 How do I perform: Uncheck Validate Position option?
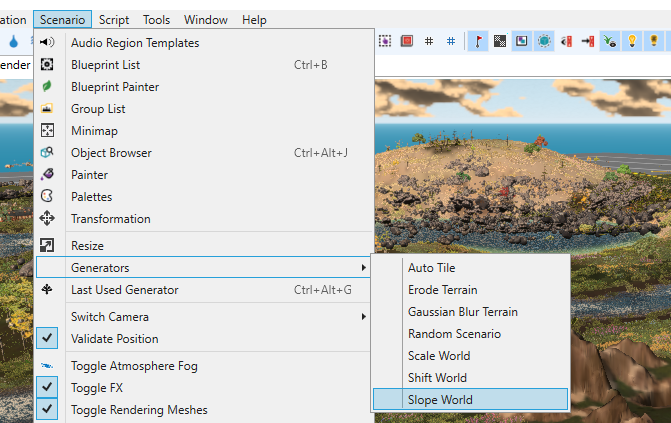tap(47, 338)
